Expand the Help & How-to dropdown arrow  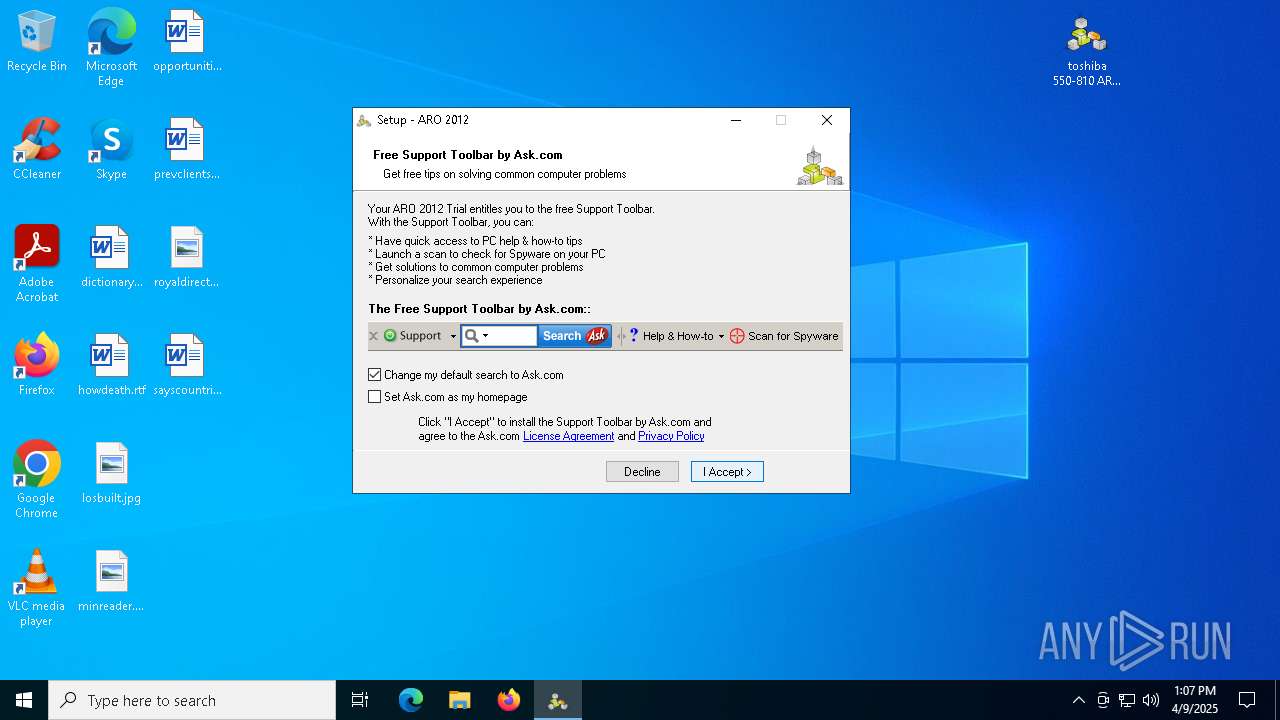(x=721, y=336)
